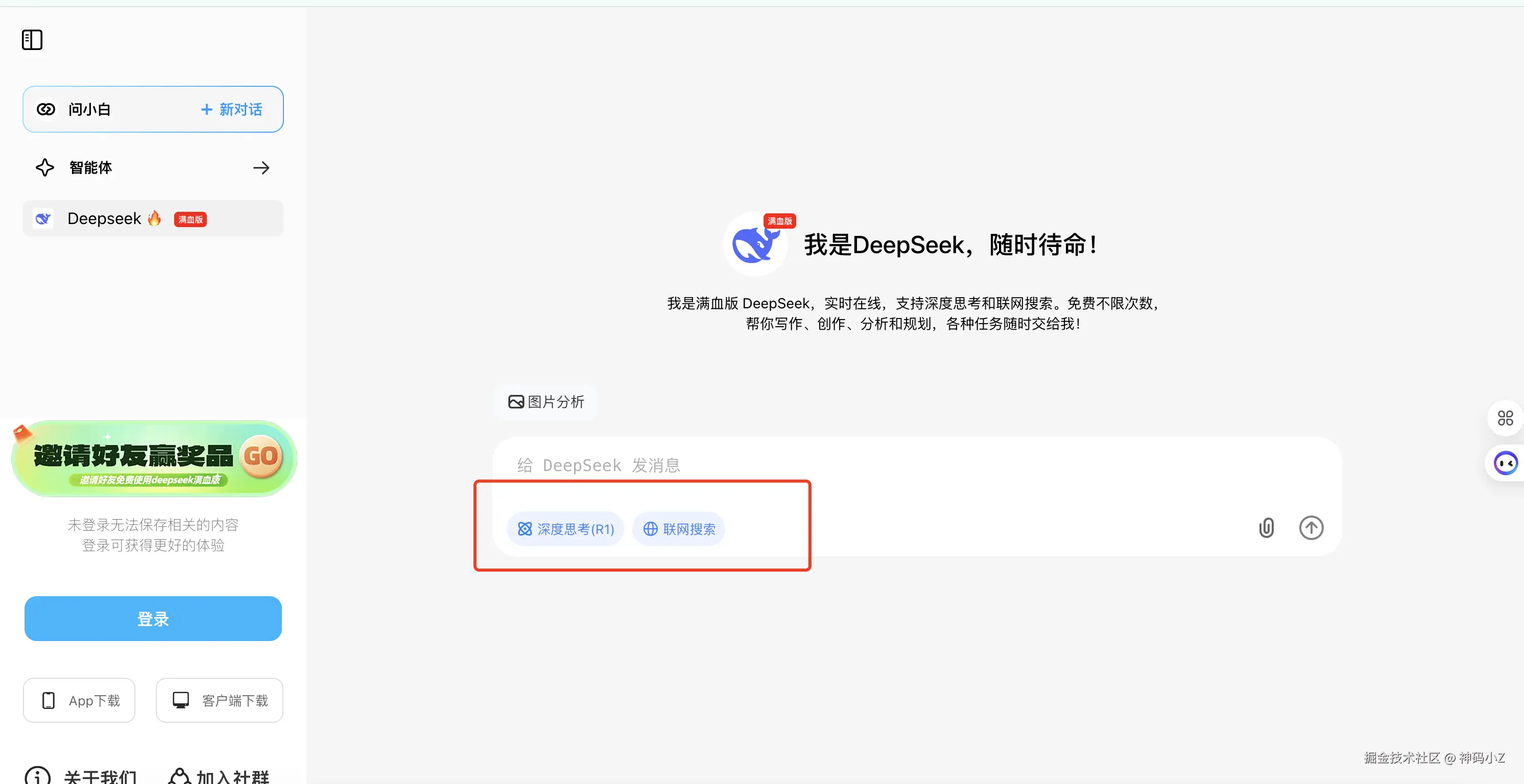This screenshot has width=1524, height=784.
Task: Open the four-square apps grid icon
Action: [x=1505, y=418]
